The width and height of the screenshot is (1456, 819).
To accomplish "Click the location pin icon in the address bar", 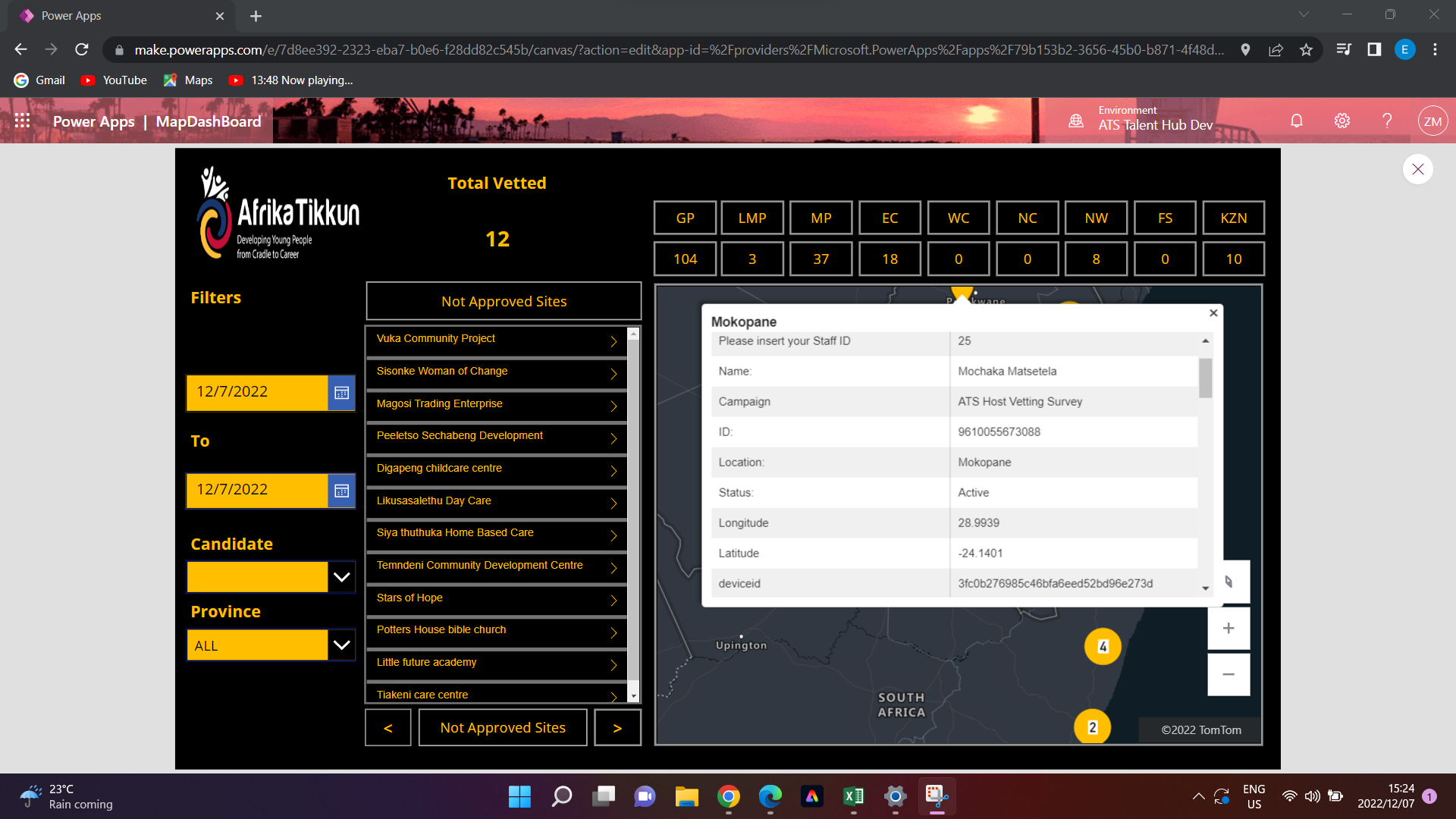I will coord(1245,49).
